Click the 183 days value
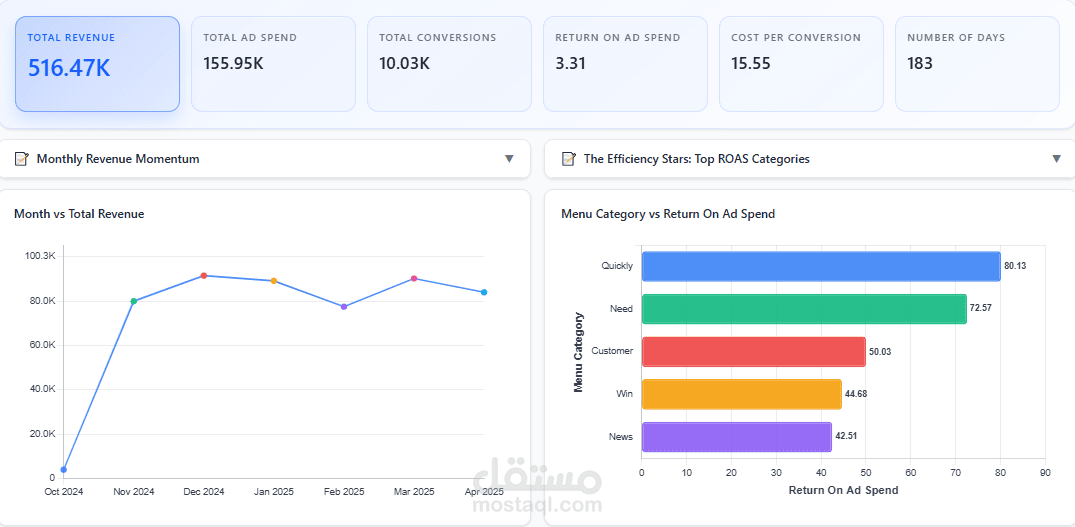The width and height of the screenshot is (1075, 527). coord(920,64)
